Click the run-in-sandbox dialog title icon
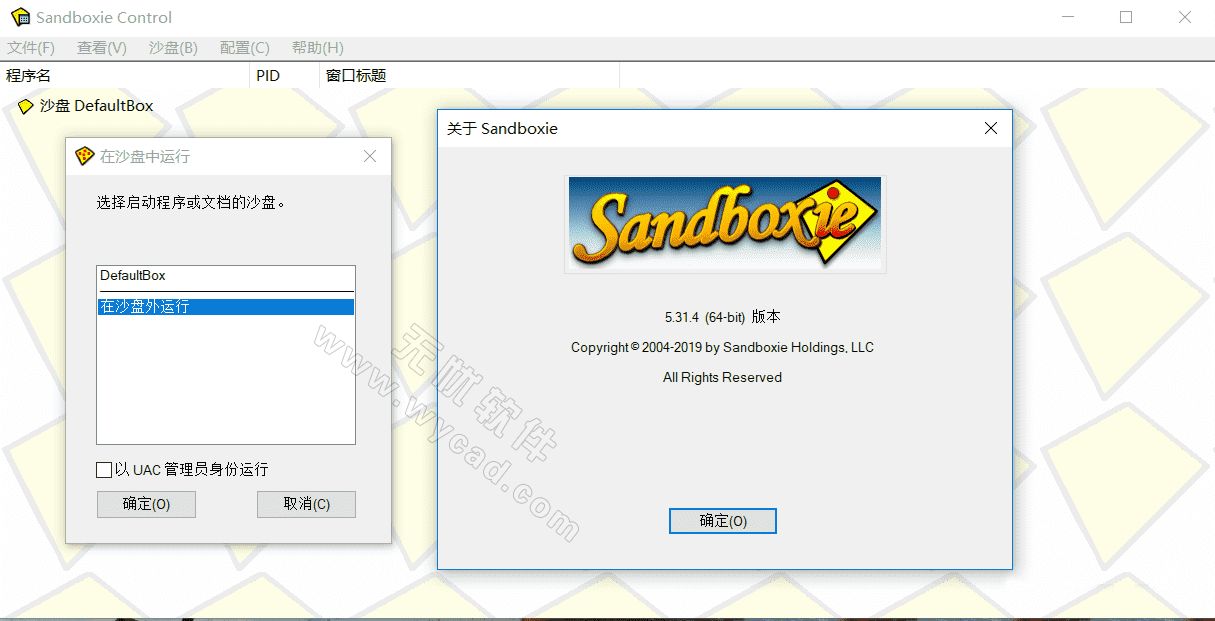Viewport: 1215px width, 621px height. click(x=85, y=156)
